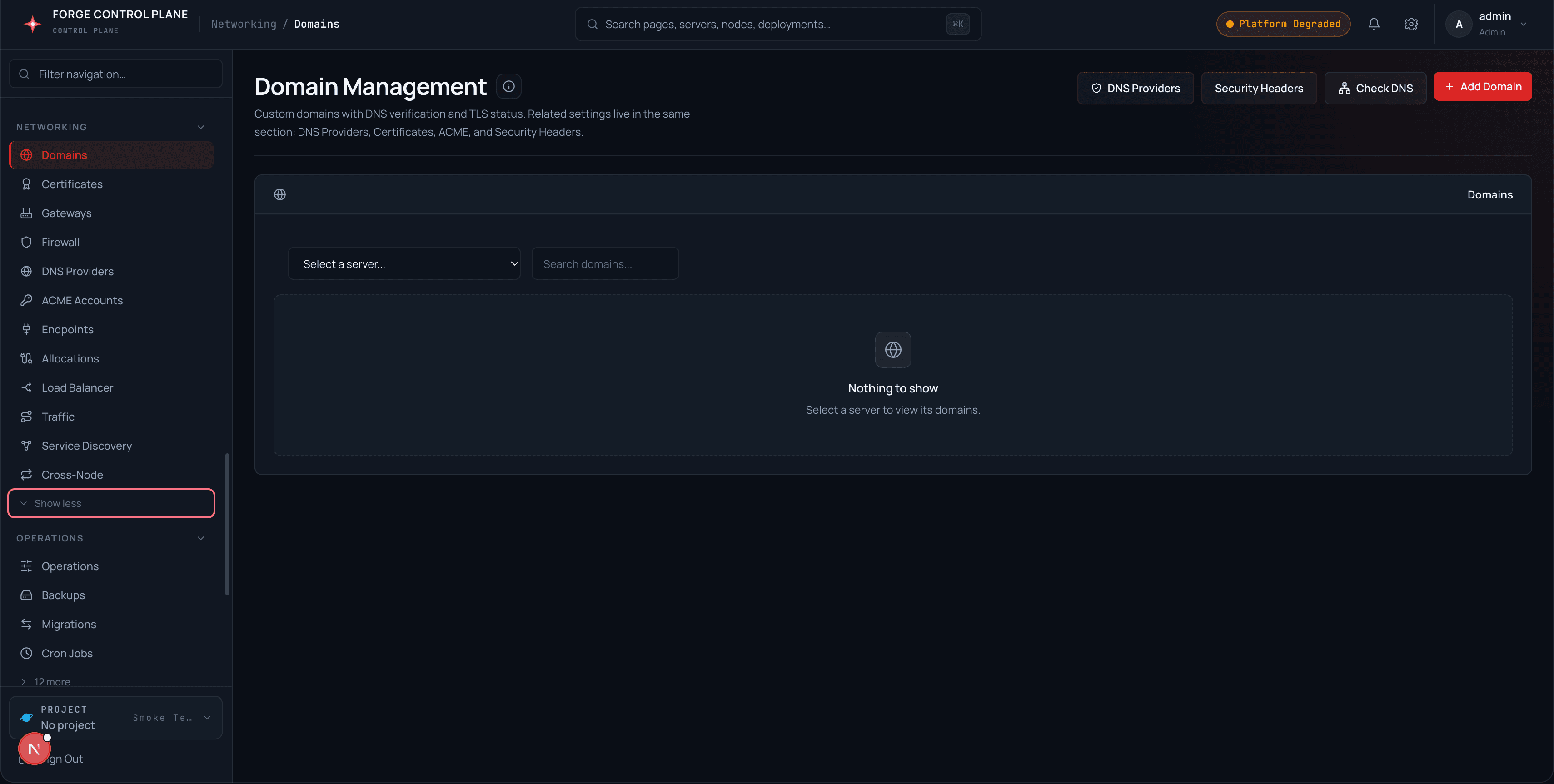This screenshot has height=784, width=1554.
Task: Focus the Search domains field
Action: [605, 263]
